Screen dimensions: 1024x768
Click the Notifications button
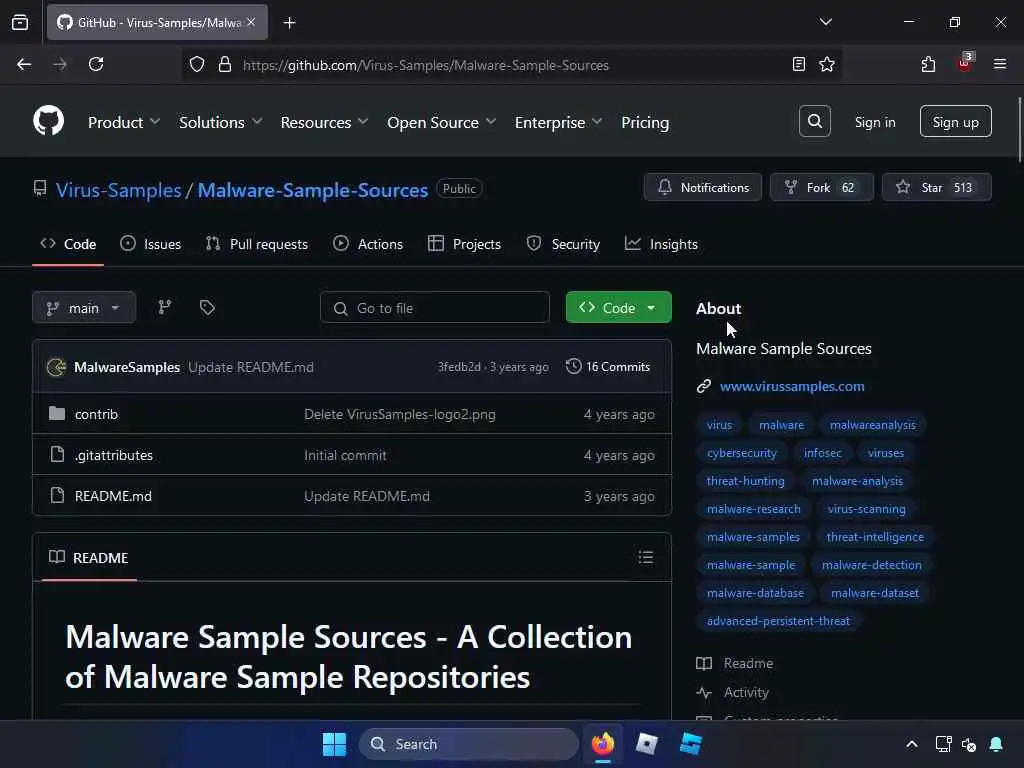click(703, 187)
